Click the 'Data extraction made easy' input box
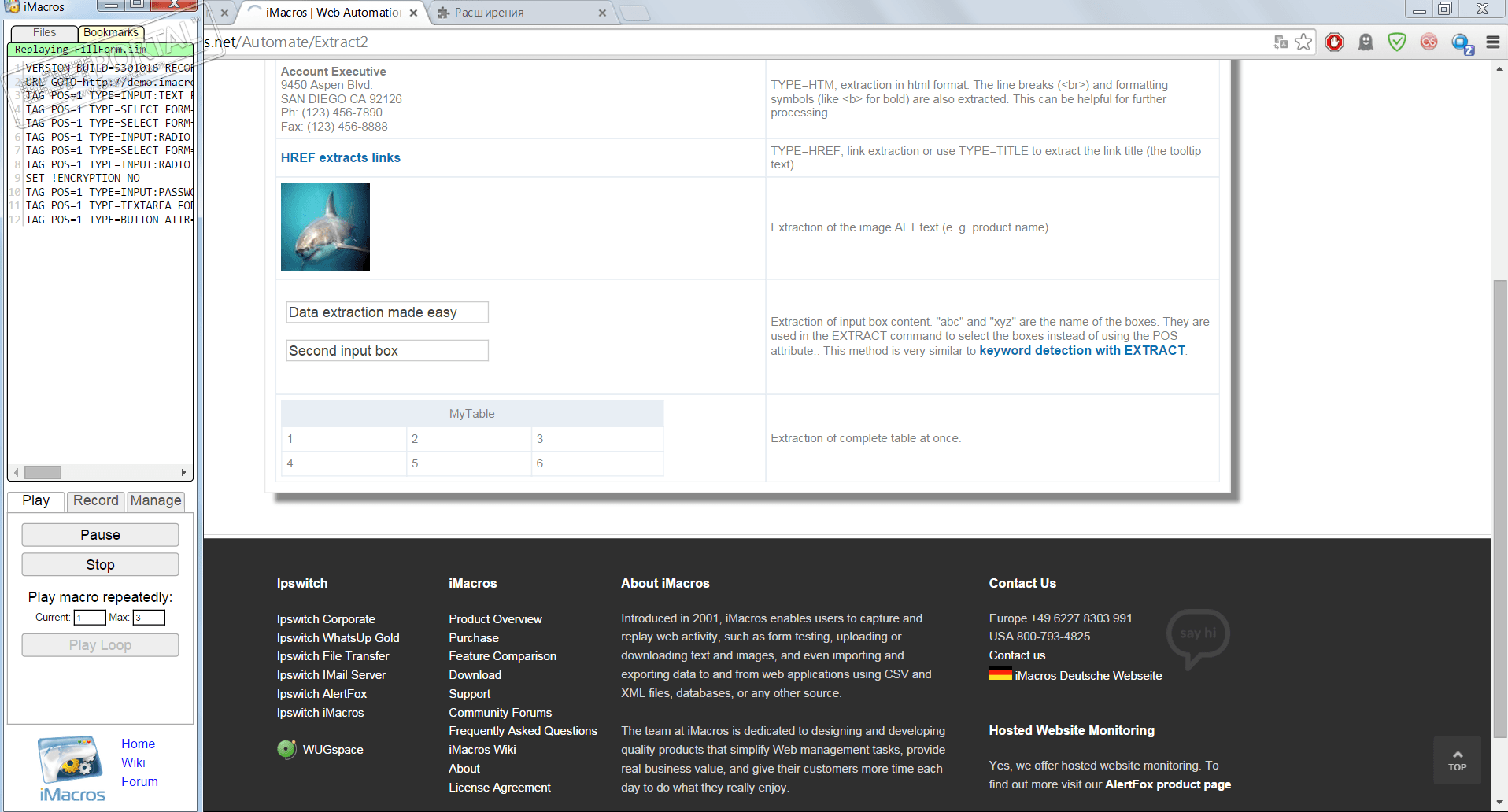The height and width of the screenshot is (812, 1508). tap(387, 312)
